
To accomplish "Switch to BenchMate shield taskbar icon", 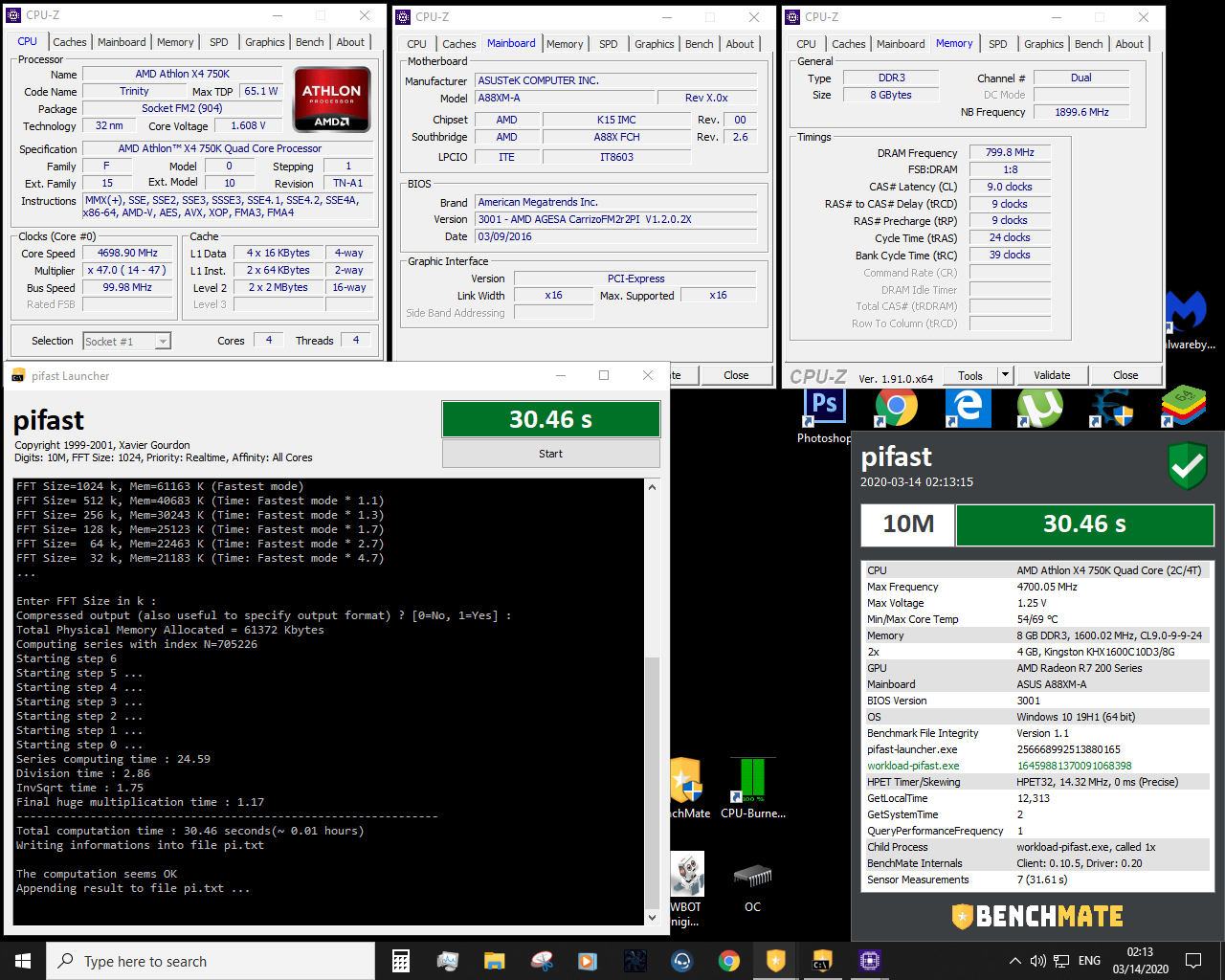I will 776,961.
